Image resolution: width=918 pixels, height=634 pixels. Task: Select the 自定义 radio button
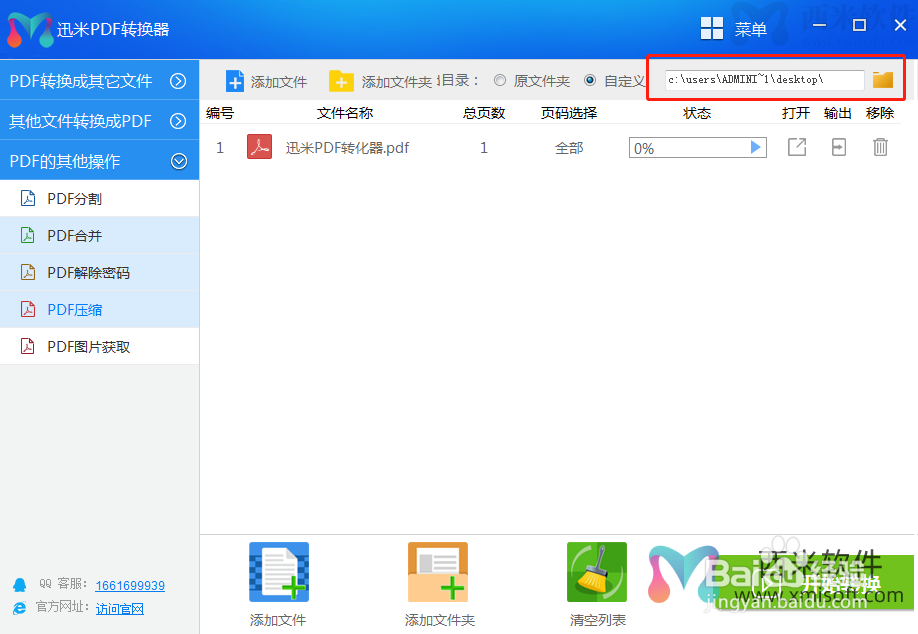[x=590, y=80]
